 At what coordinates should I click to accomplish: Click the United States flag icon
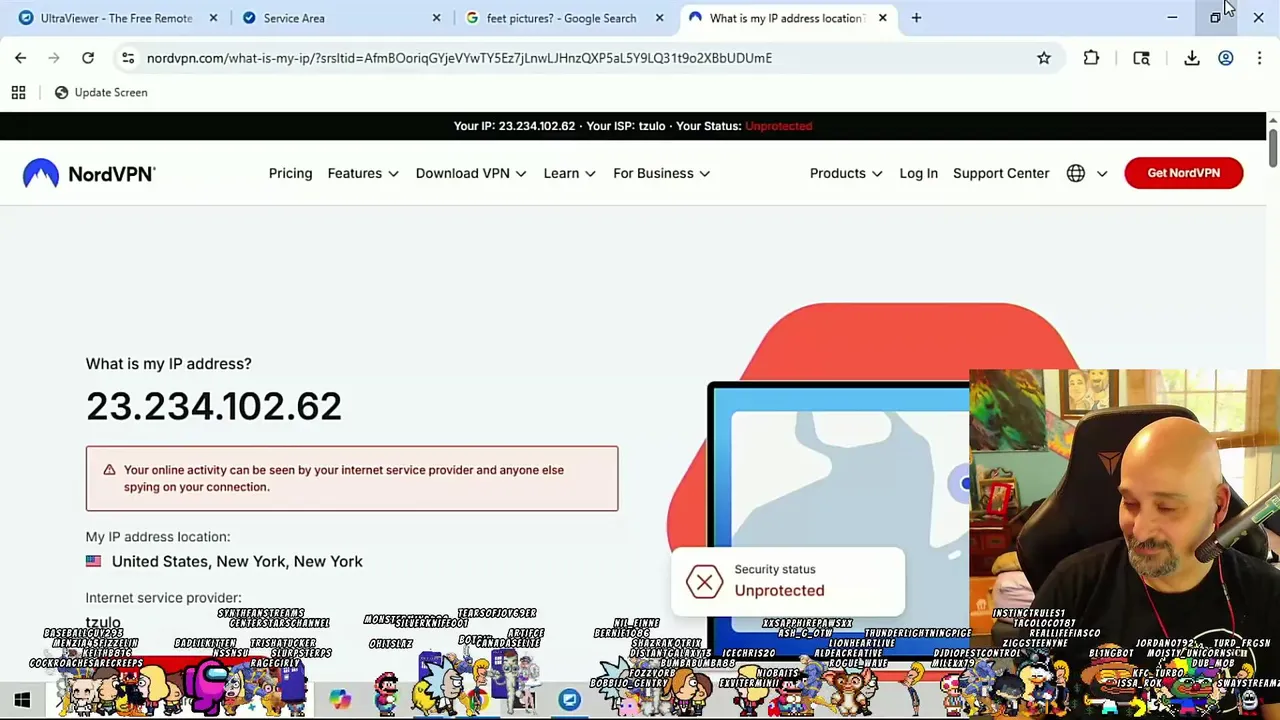click(x=93, y=562)
